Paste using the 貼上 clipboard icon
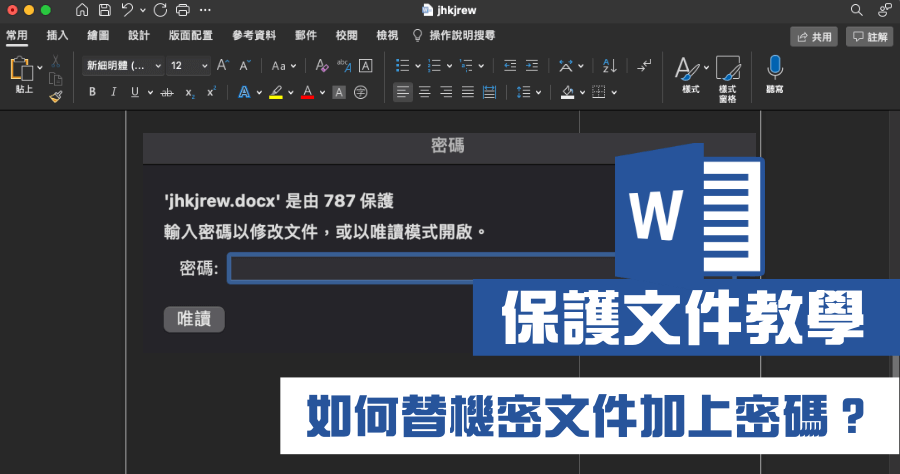Image resolution: width=900 pixels, height=474 pixels. pos(21,69)
